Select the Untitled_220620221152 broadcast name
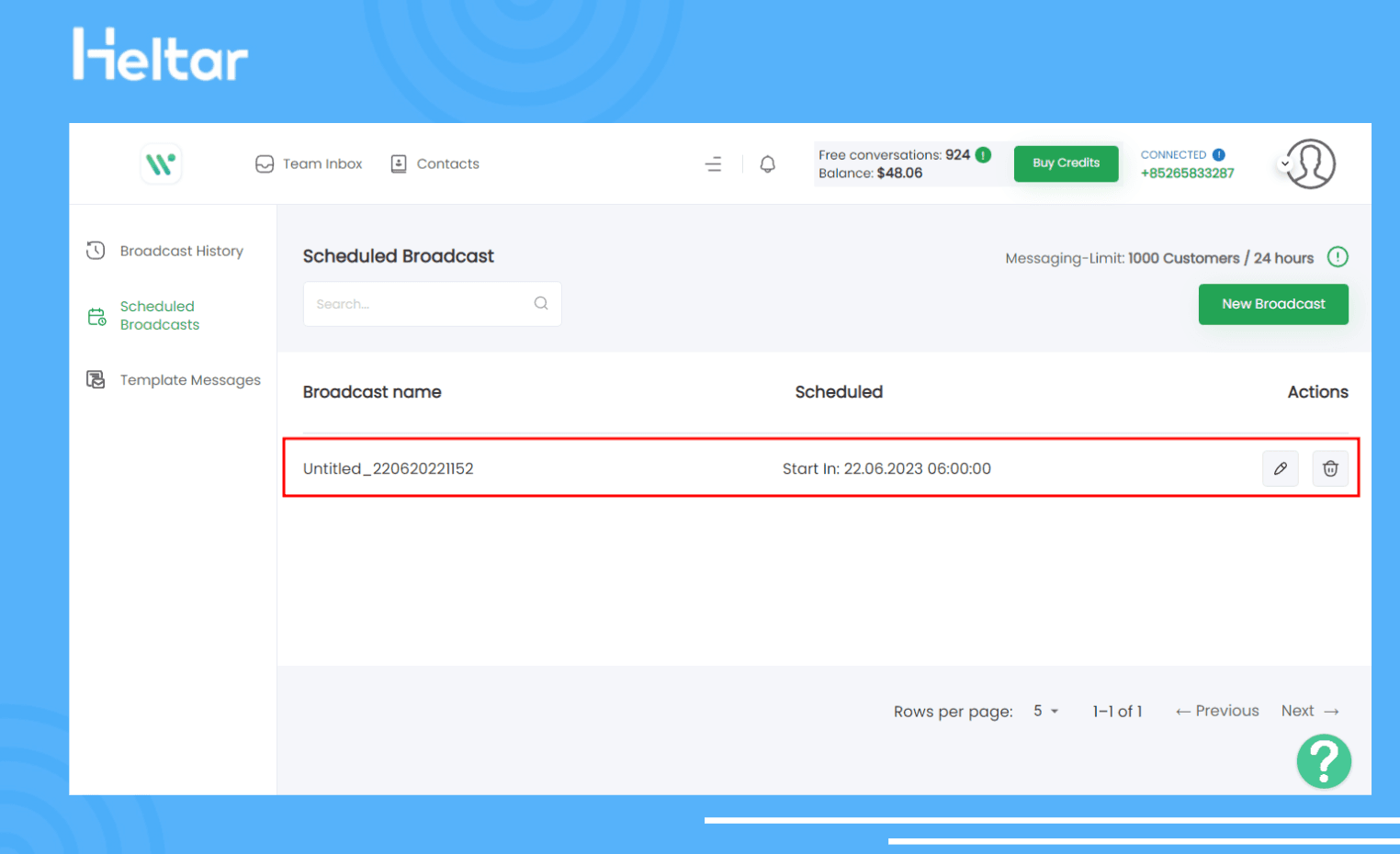Viewport: 1400px width, 854px height. (388, 468)
